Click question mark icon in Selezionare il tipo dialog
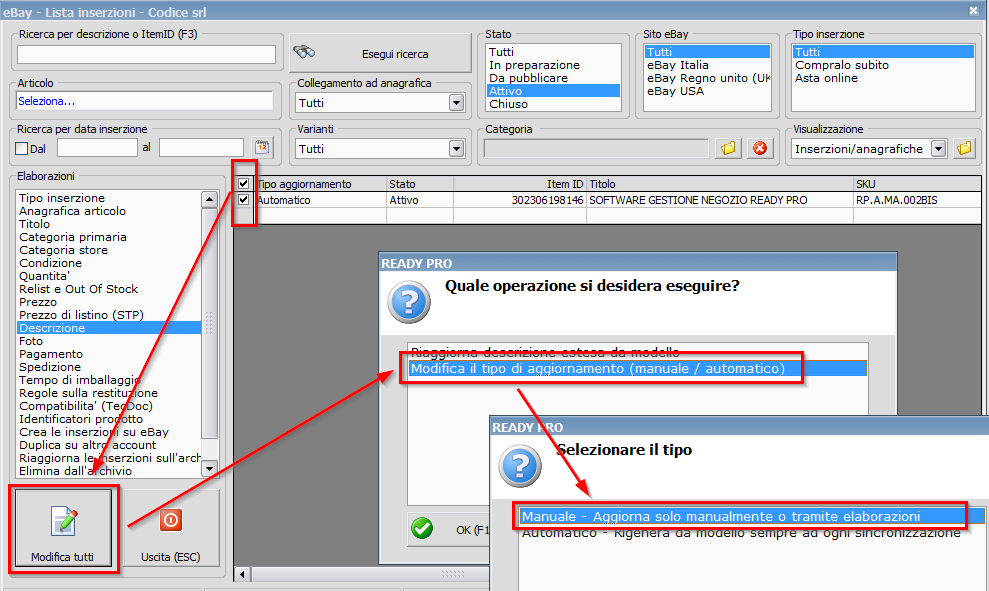 (520, 466)
